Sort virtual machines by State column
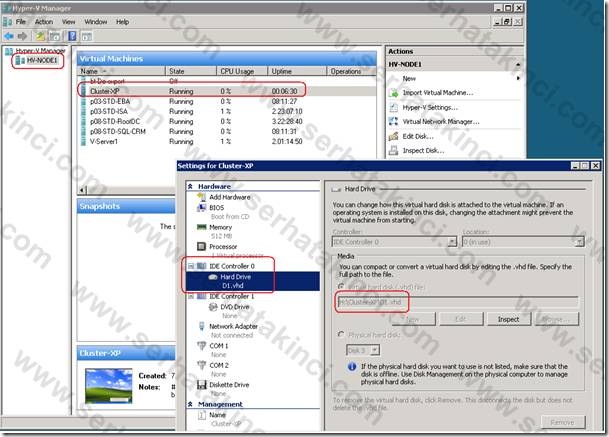Screen dimensions: 609x437 coord(191,71)
